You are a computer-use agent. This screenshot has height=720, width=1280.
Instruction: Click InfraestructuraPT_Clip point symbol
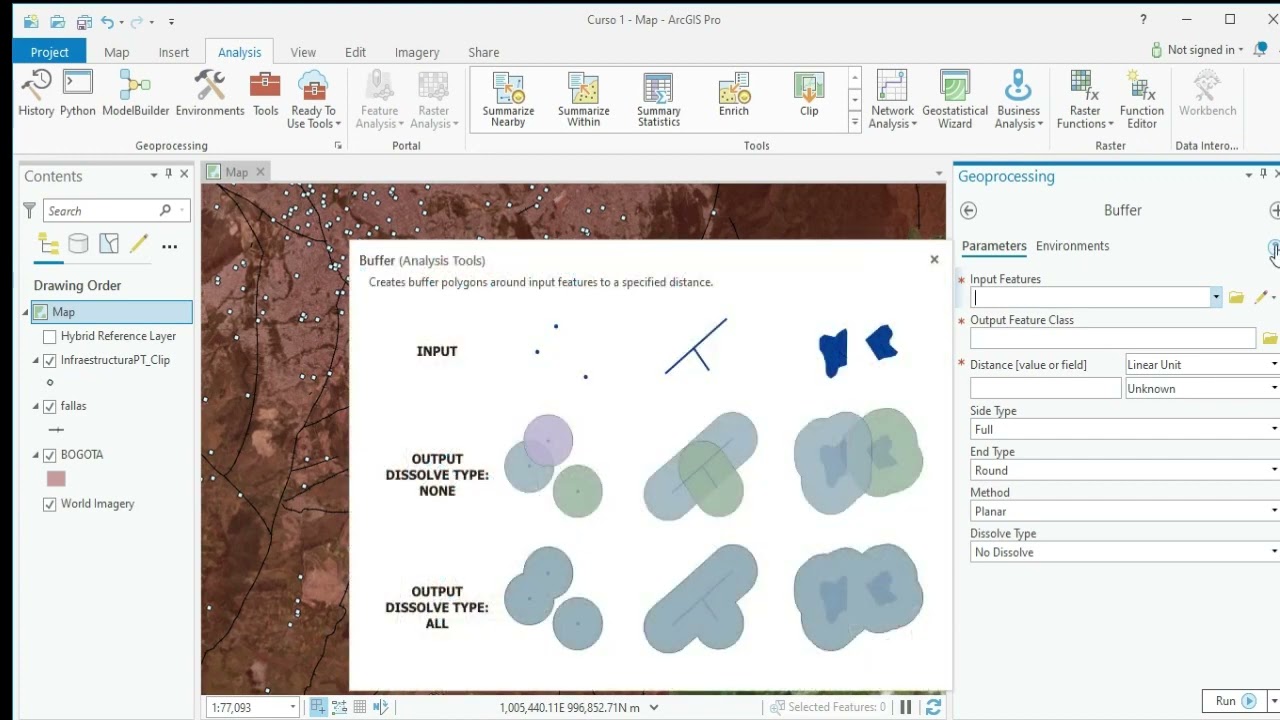point(50,382)
